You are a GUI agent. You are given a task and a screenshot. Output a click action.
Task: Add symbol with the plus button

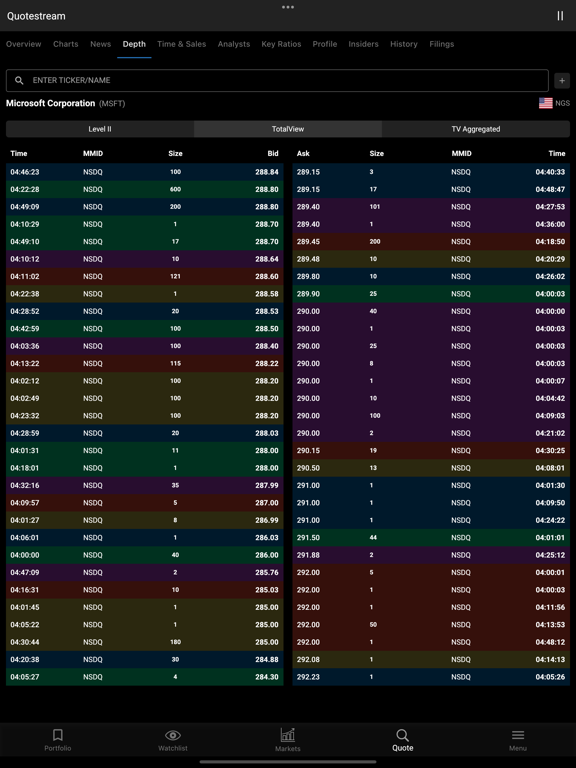coord(562,80)
